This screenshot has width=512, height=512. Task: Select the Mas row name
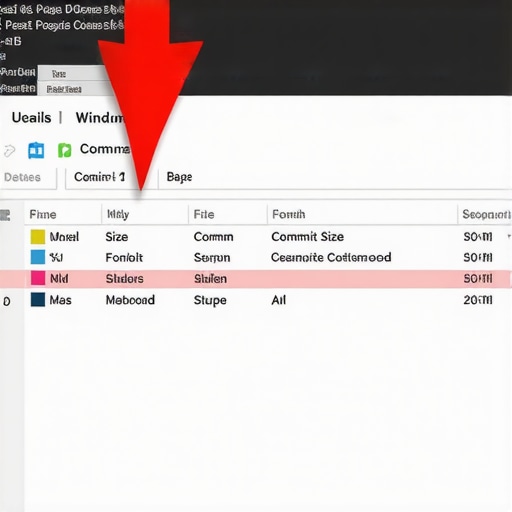(x=60, y=300)
